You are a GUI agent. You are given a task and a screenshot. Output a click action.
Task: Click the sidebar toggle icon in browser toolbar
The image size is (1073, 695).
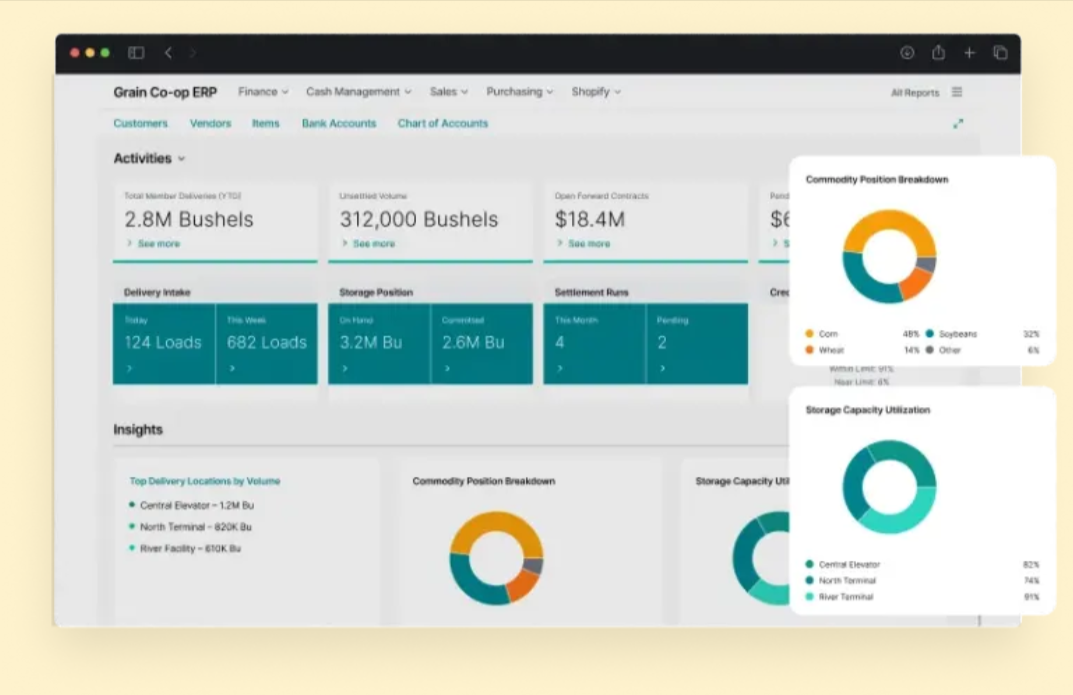coord(136,53)
